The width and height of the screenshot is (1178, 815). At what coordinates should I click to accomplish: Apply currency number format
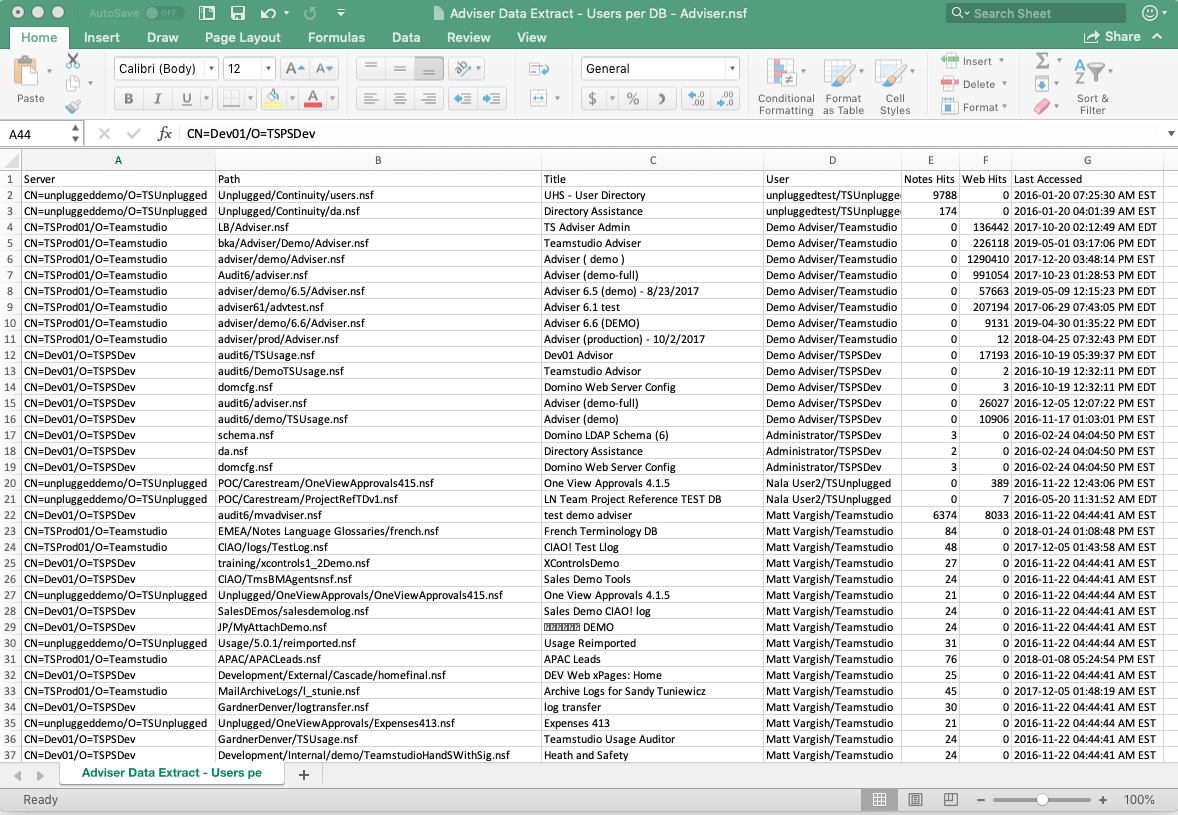click(x=593, y=98)
